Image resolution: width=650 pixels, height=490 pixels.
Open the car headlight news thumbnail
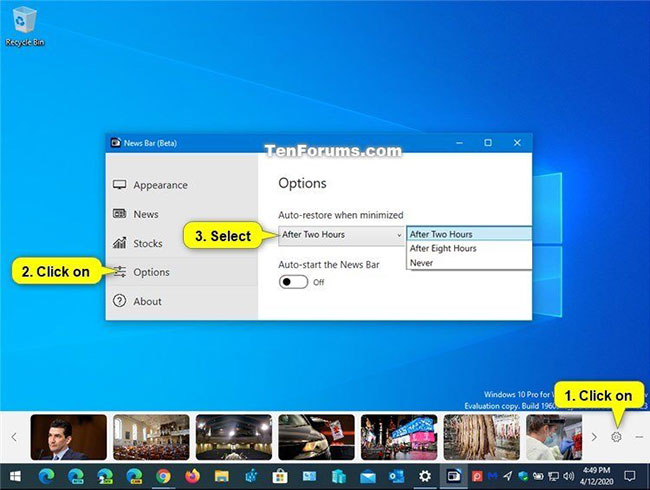tap(316, 437)
